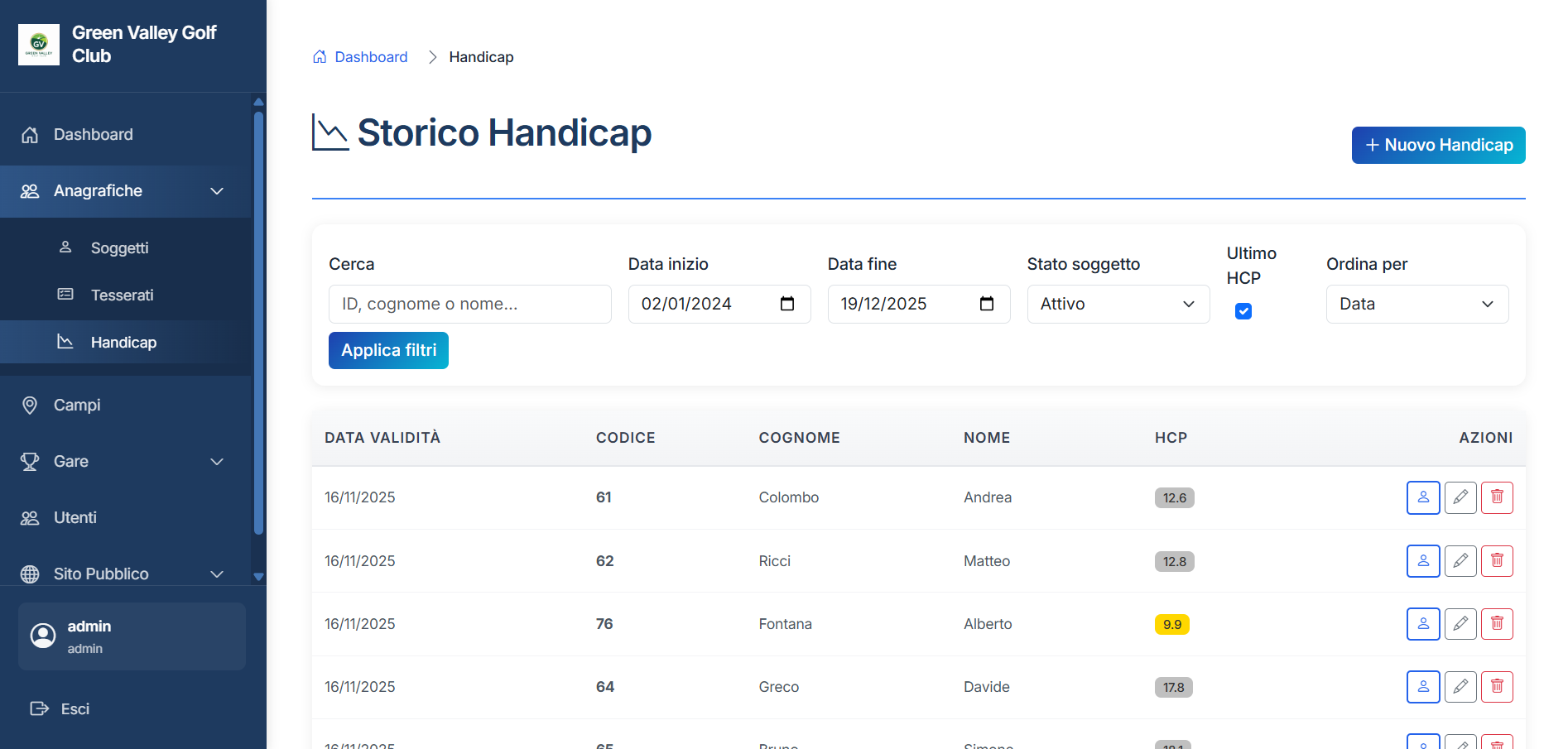Image resolution: width=1568 pixels, height=749 pixels.
Task: Click the Dashboard breadcrumb link
Action: pos(371,56)
